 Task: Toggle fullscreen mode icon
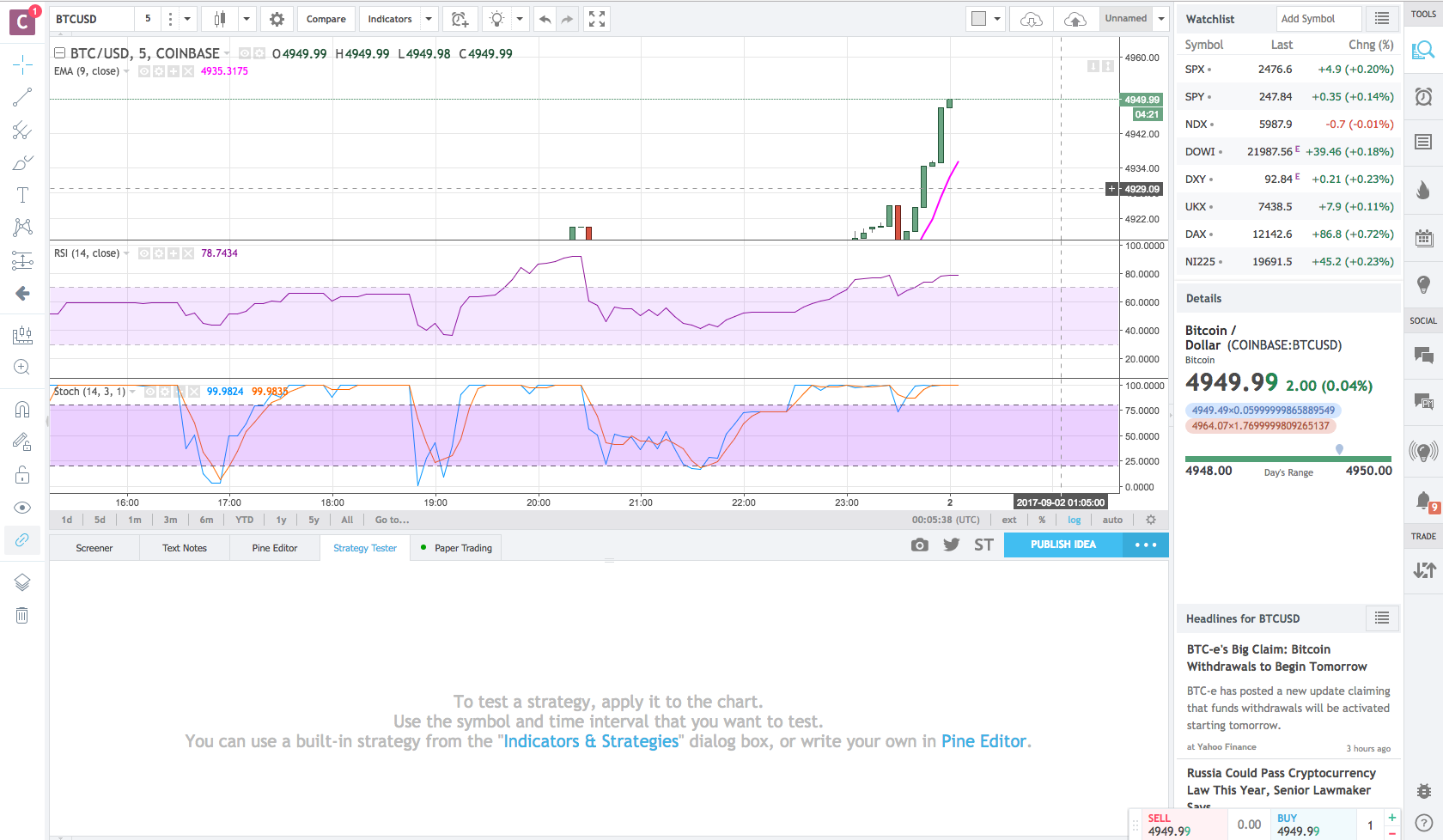(597, 19)
